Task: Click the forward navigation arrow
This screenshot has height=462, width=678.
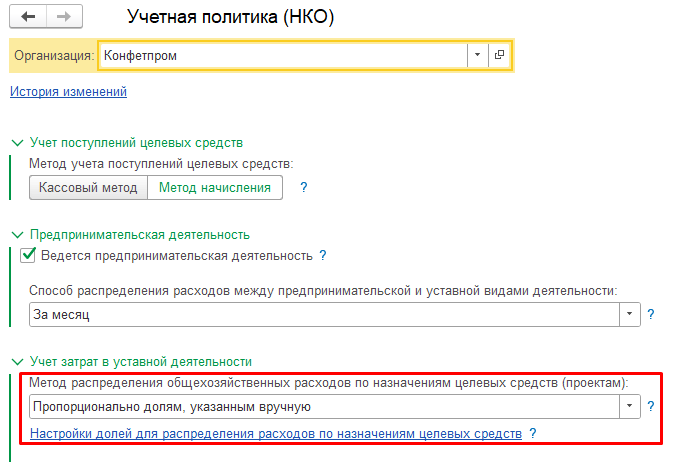Action: click(x=63, y=17)
